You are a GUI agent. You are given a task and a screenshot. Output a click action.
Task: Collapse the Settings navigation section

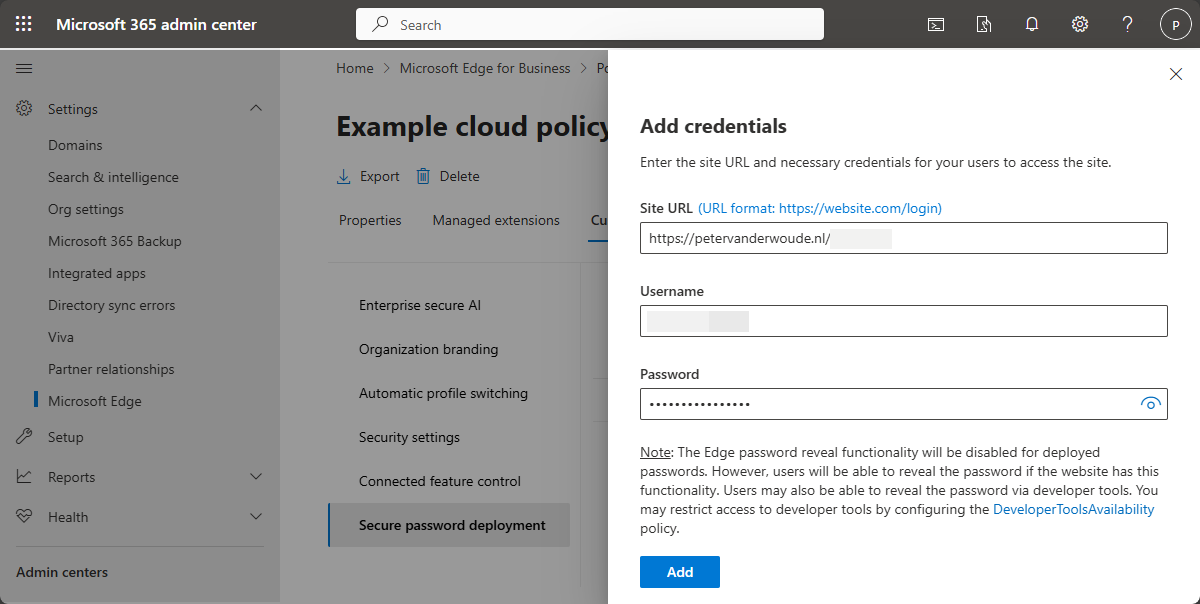pyautogui.click(x=256, y=108)
